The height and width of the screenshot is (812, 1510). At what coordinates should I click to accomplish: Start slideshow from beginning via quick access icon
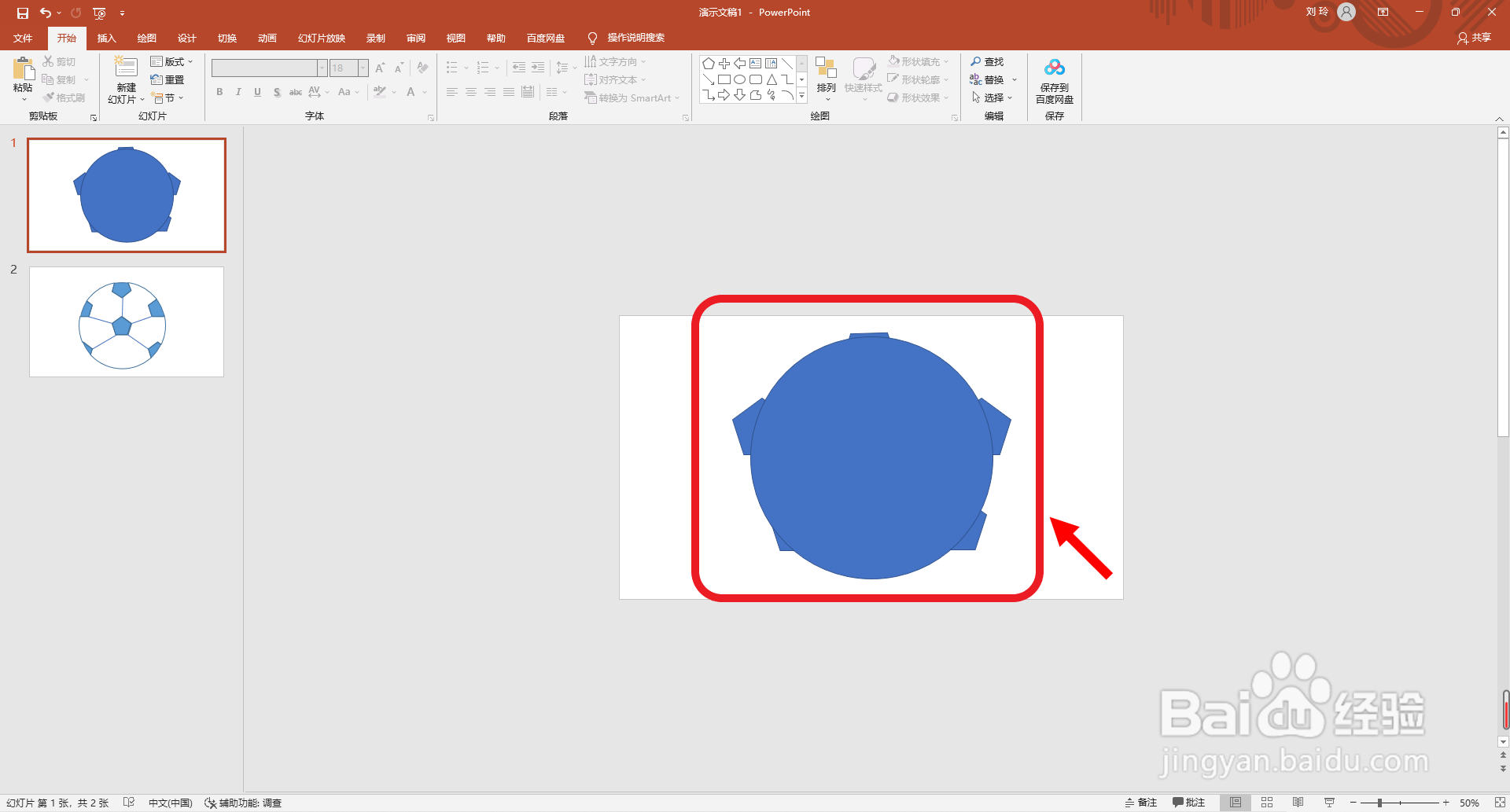coord(99,13)
